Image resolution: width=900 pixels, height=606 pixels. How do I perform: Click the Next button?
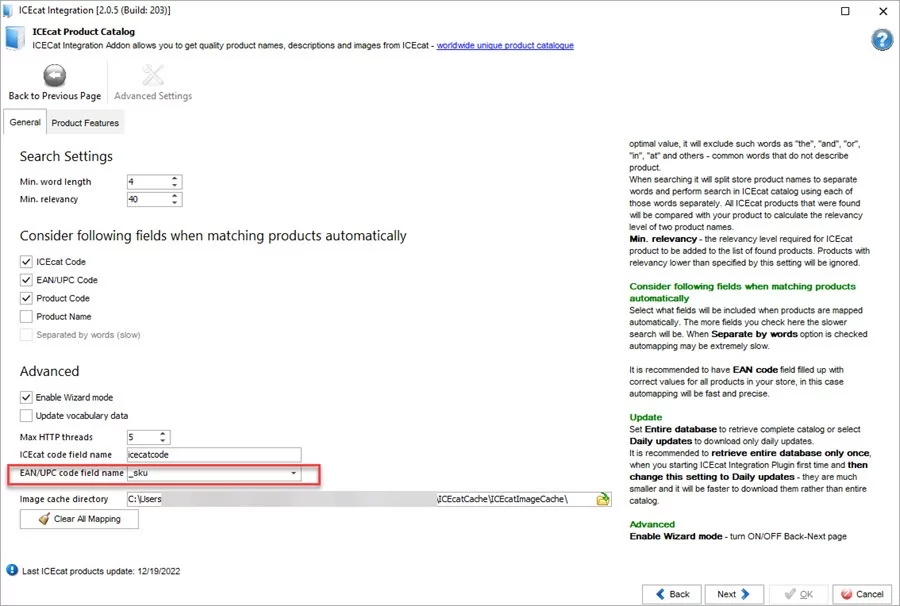pos(734,593)
